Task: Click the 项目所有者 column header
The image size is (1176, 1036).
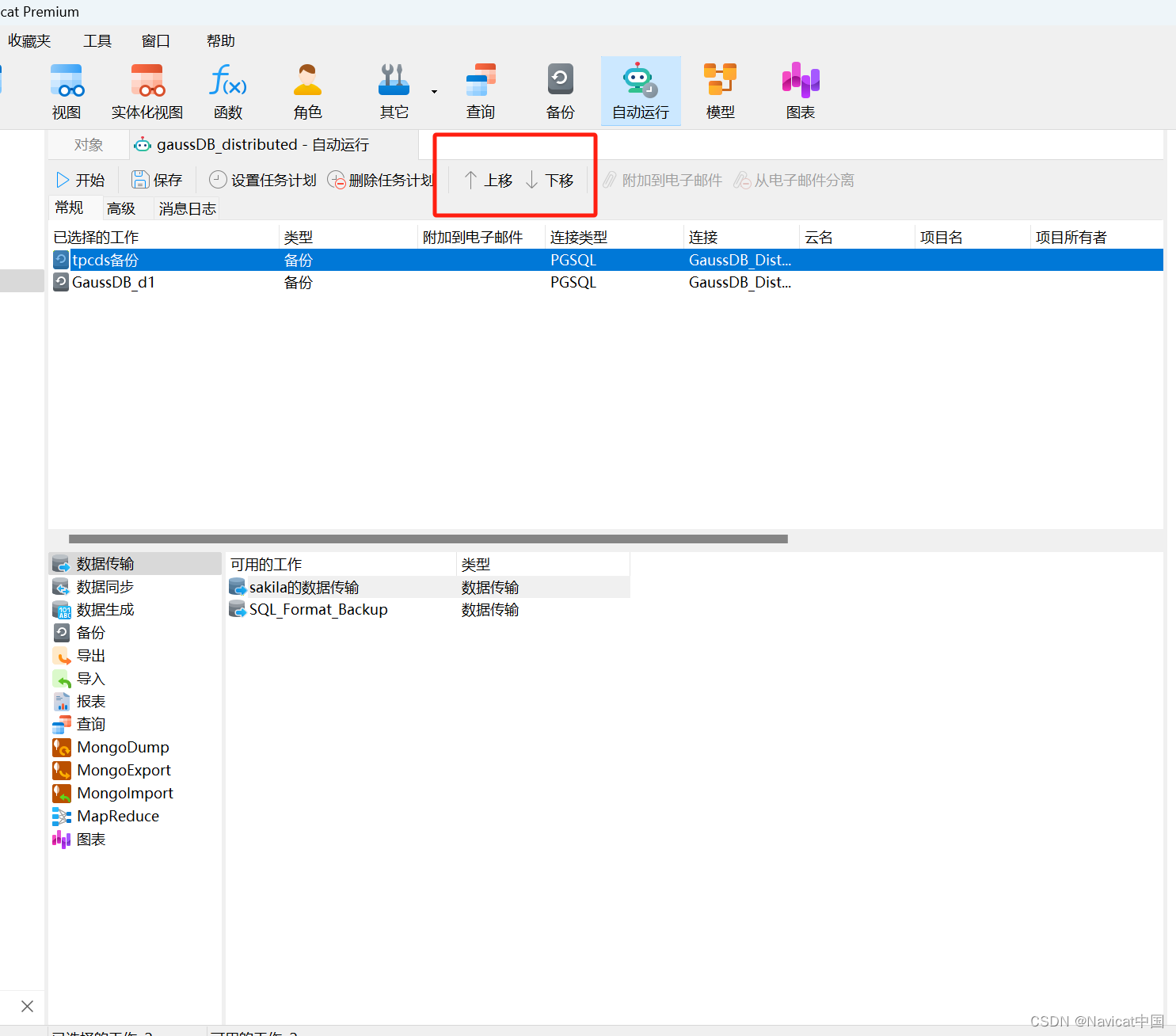Action: (1096, 237)
